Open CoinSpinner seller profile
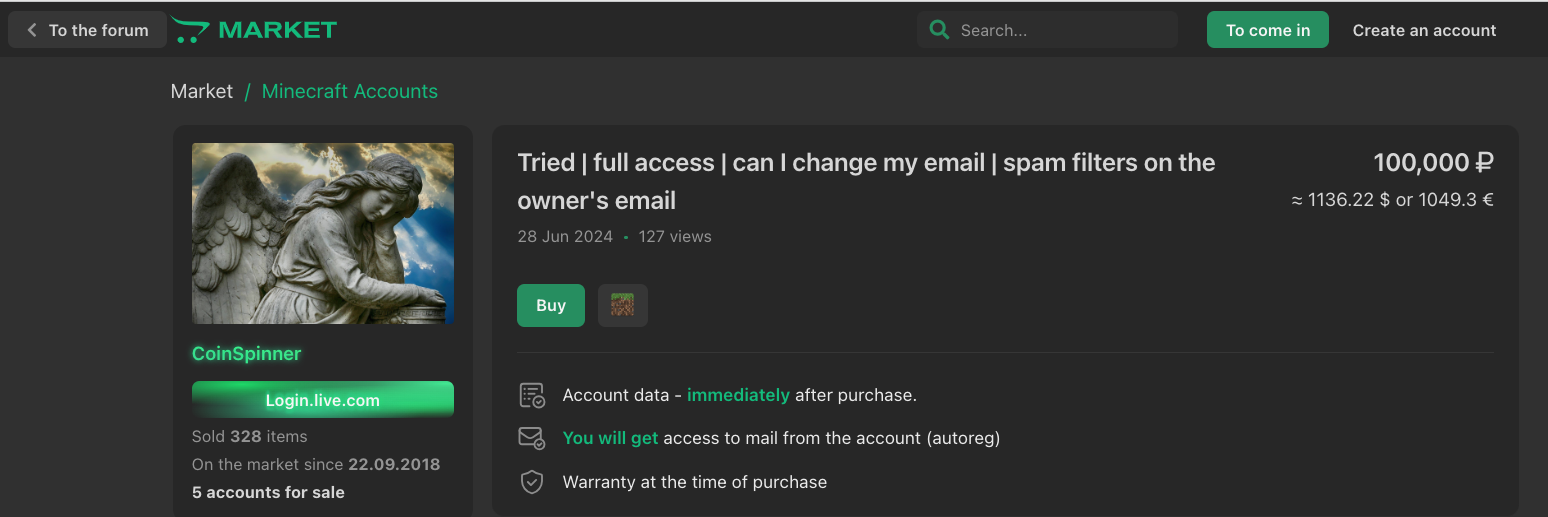This screenshot has width=1548, height=517. tap(246, 353)
